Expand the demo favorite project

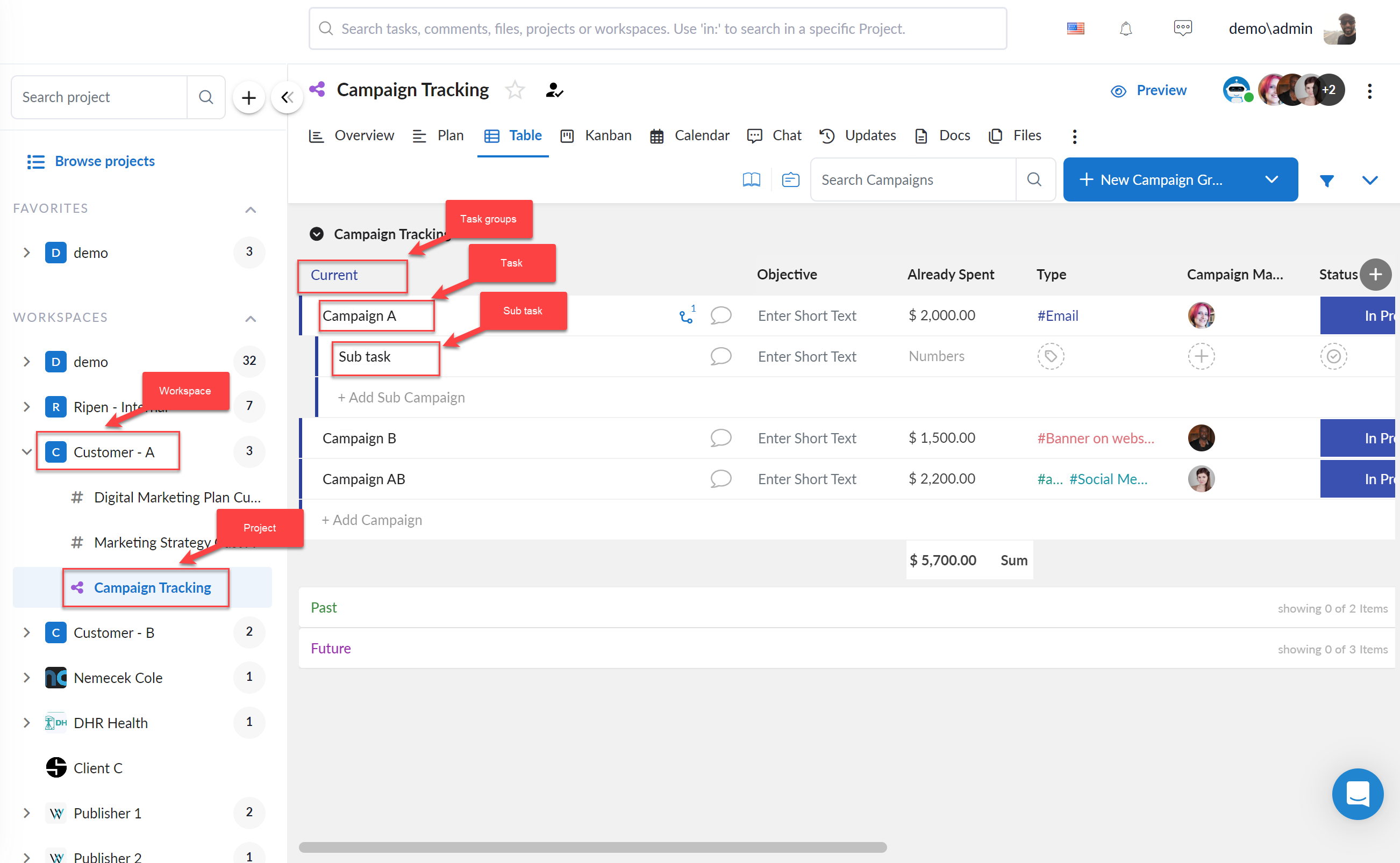click(26, 252)
